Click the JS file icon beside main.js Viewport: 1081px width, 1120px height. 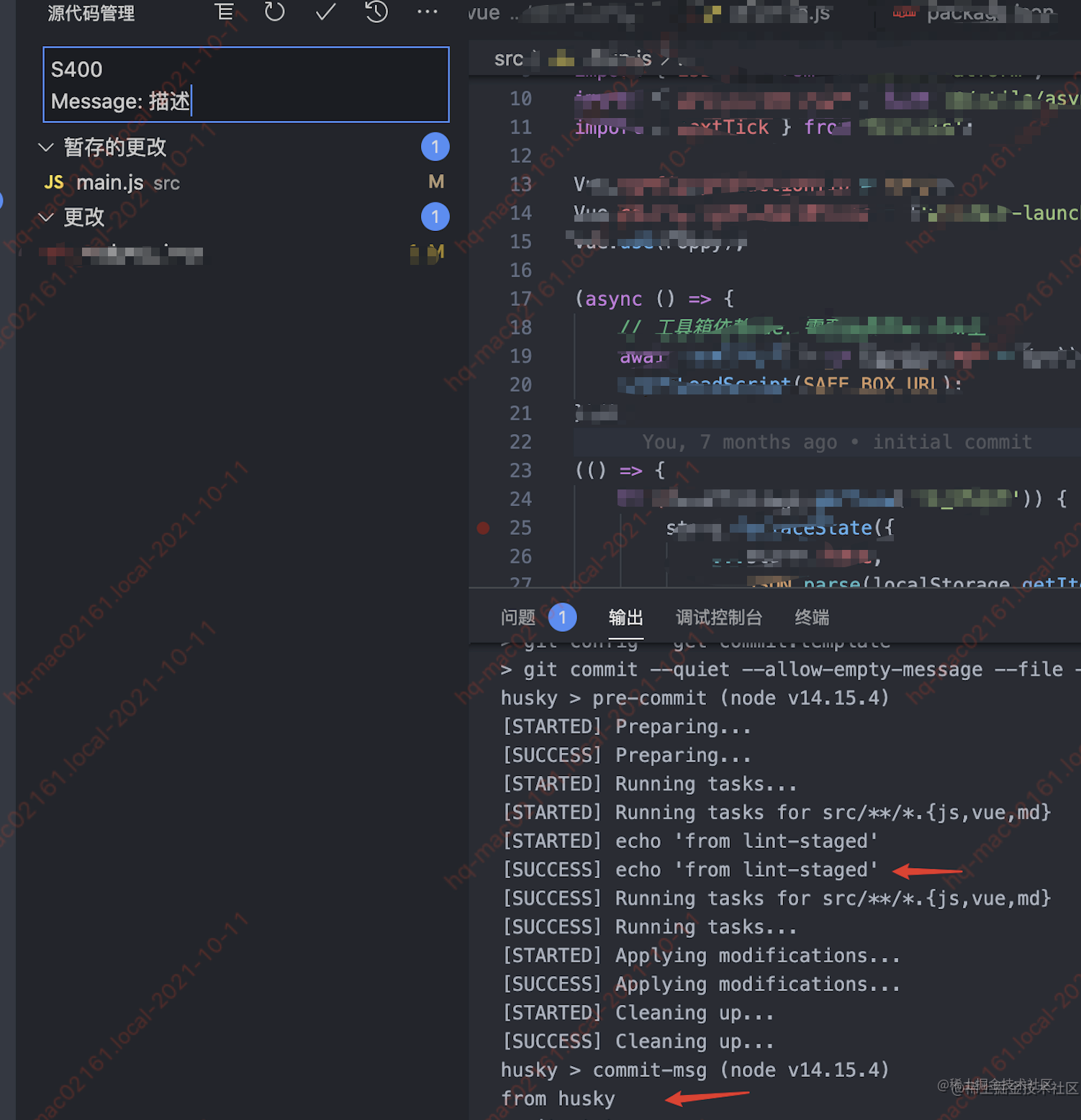coord(54,183)
